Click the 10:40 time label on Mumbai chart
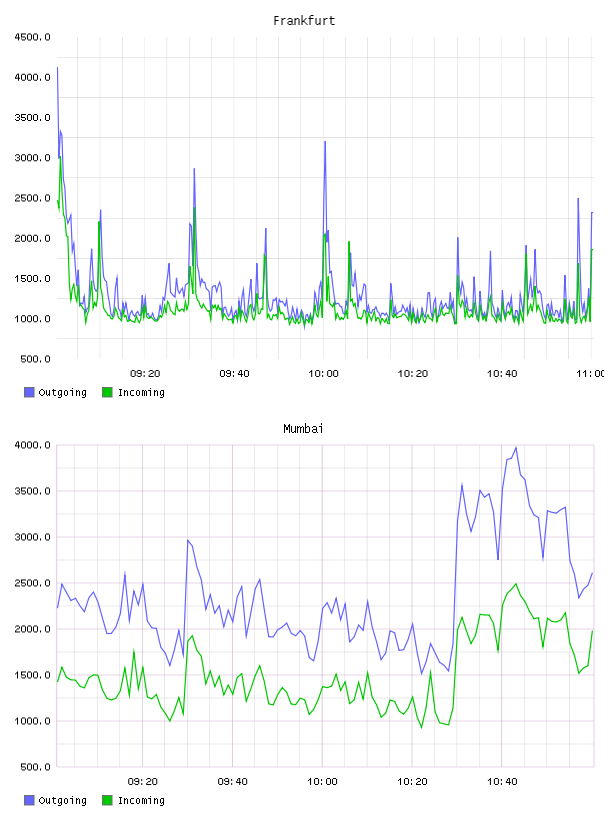 point(502,782)
